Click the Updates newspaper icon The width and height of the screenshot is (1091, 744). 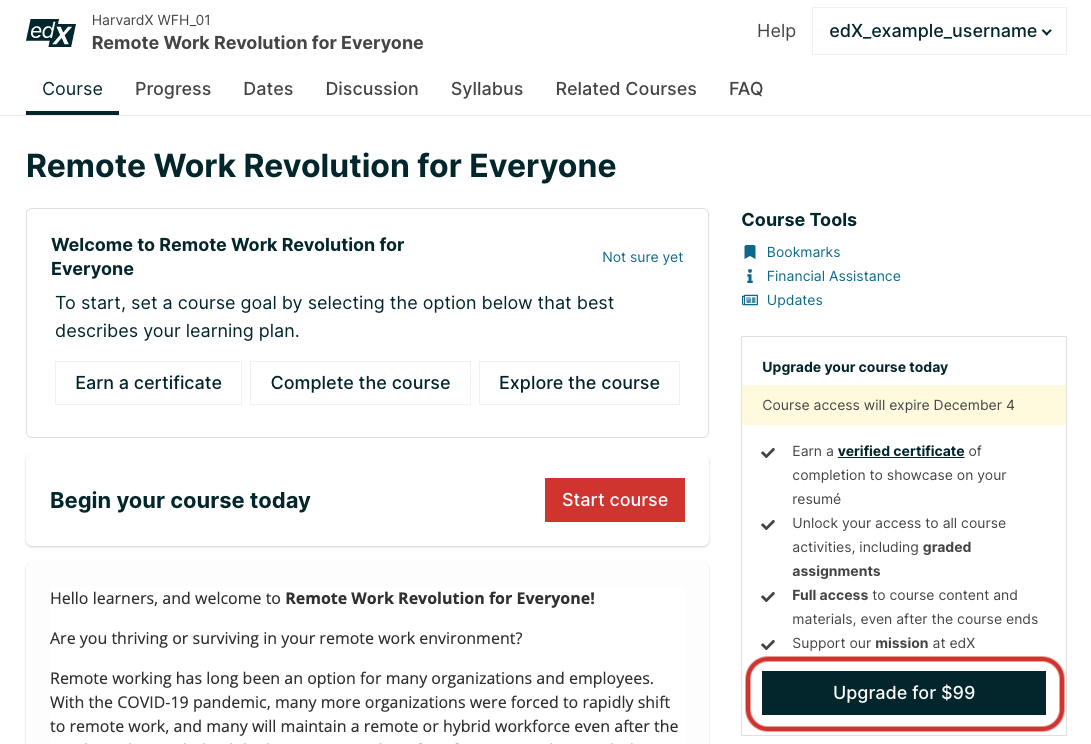[749, 300]
